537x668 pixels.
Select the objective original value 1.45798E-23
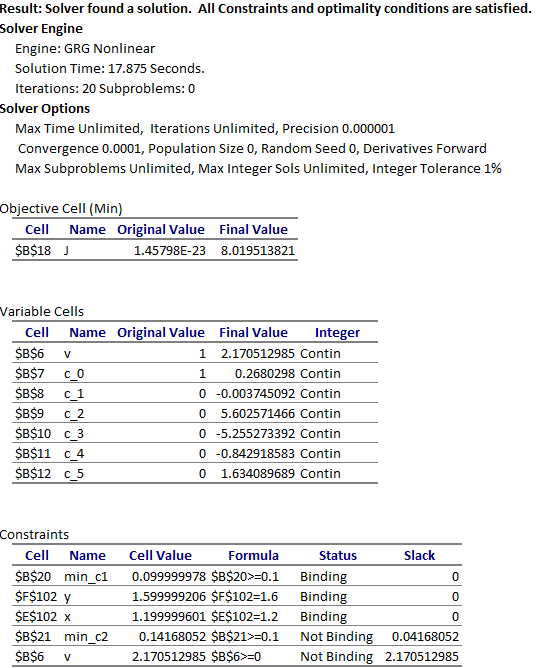tap(169, 250)
